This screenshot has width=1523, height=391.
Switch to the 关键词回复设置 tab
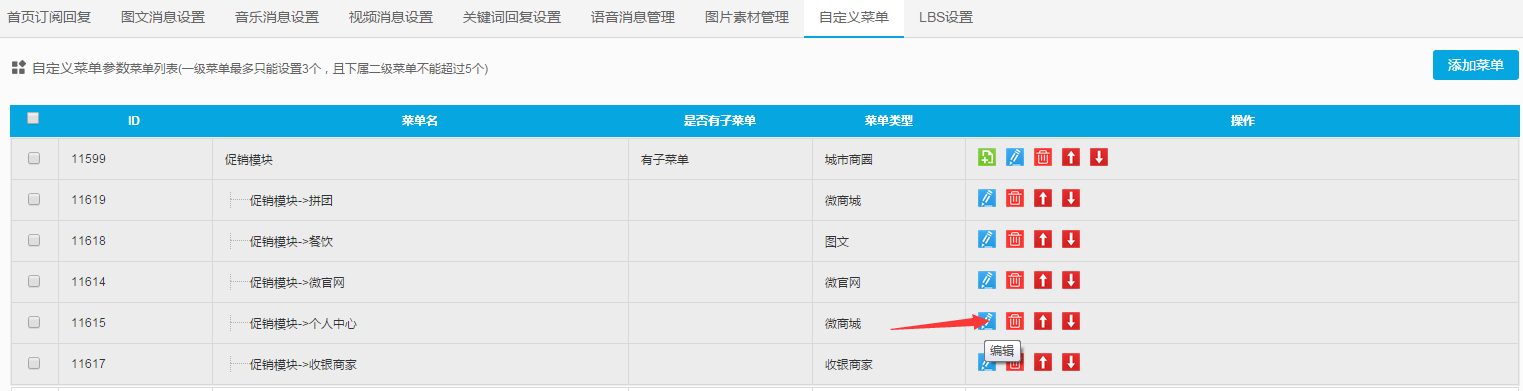point(512,17)
